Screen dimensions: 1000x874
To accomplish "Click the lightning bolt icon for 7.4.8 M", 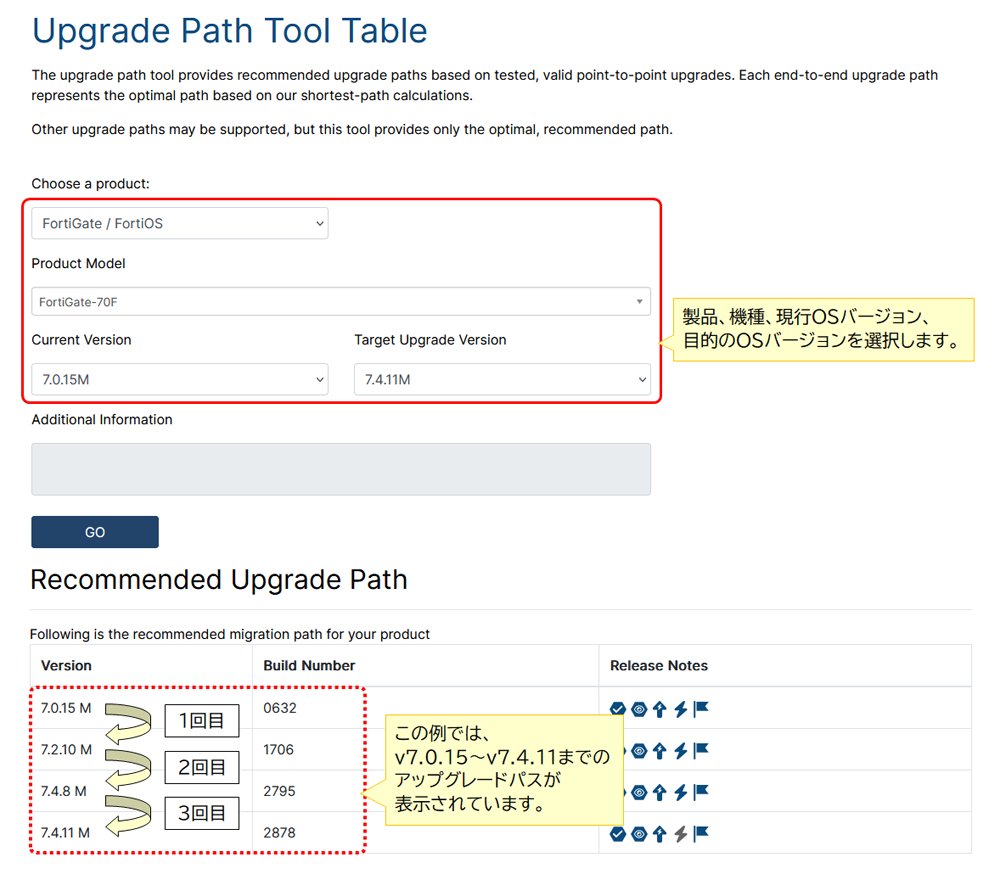I will 680,791.
